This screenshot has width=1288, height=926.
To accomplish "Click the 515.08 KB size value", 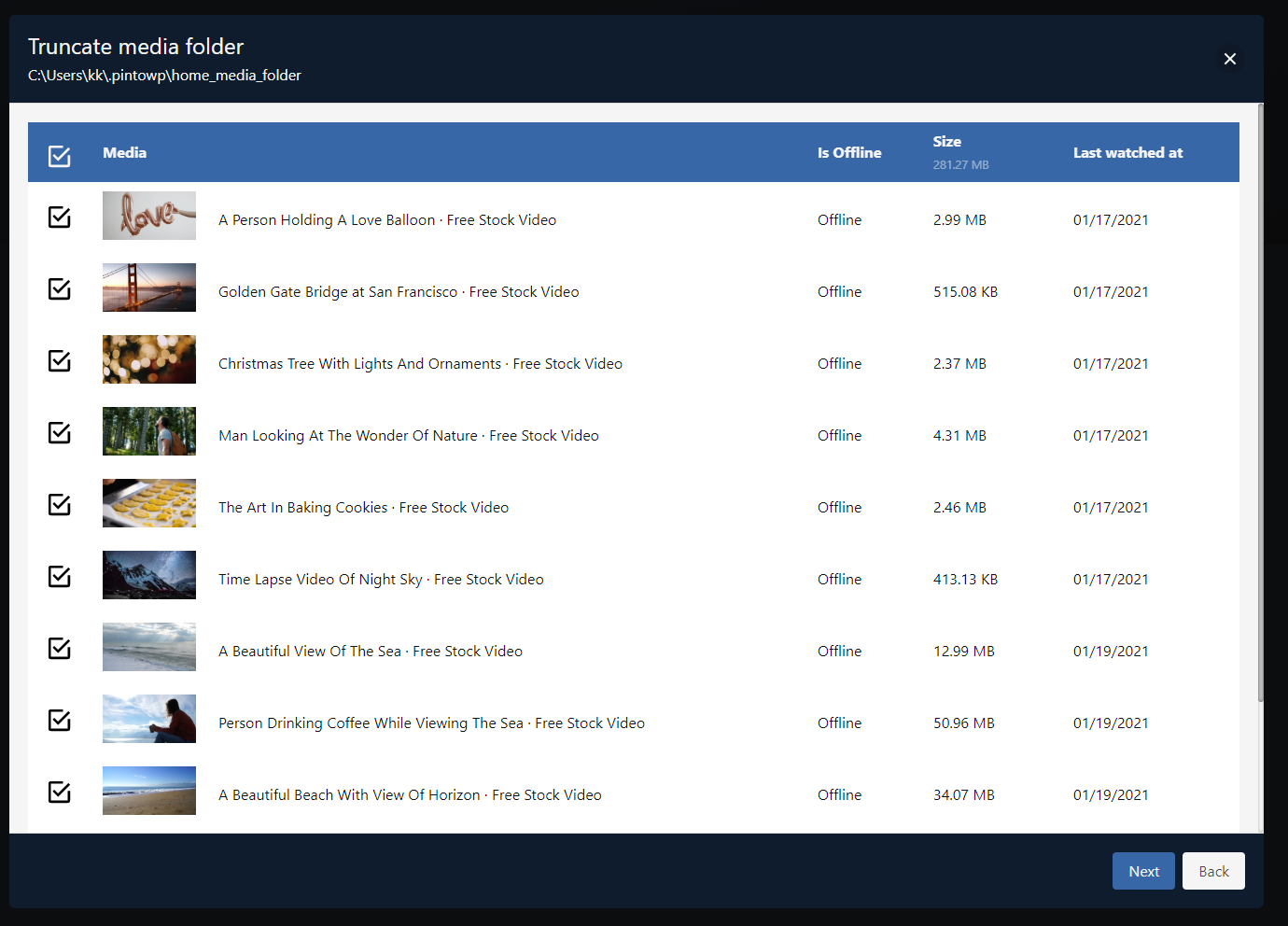I will pos(966,292).
